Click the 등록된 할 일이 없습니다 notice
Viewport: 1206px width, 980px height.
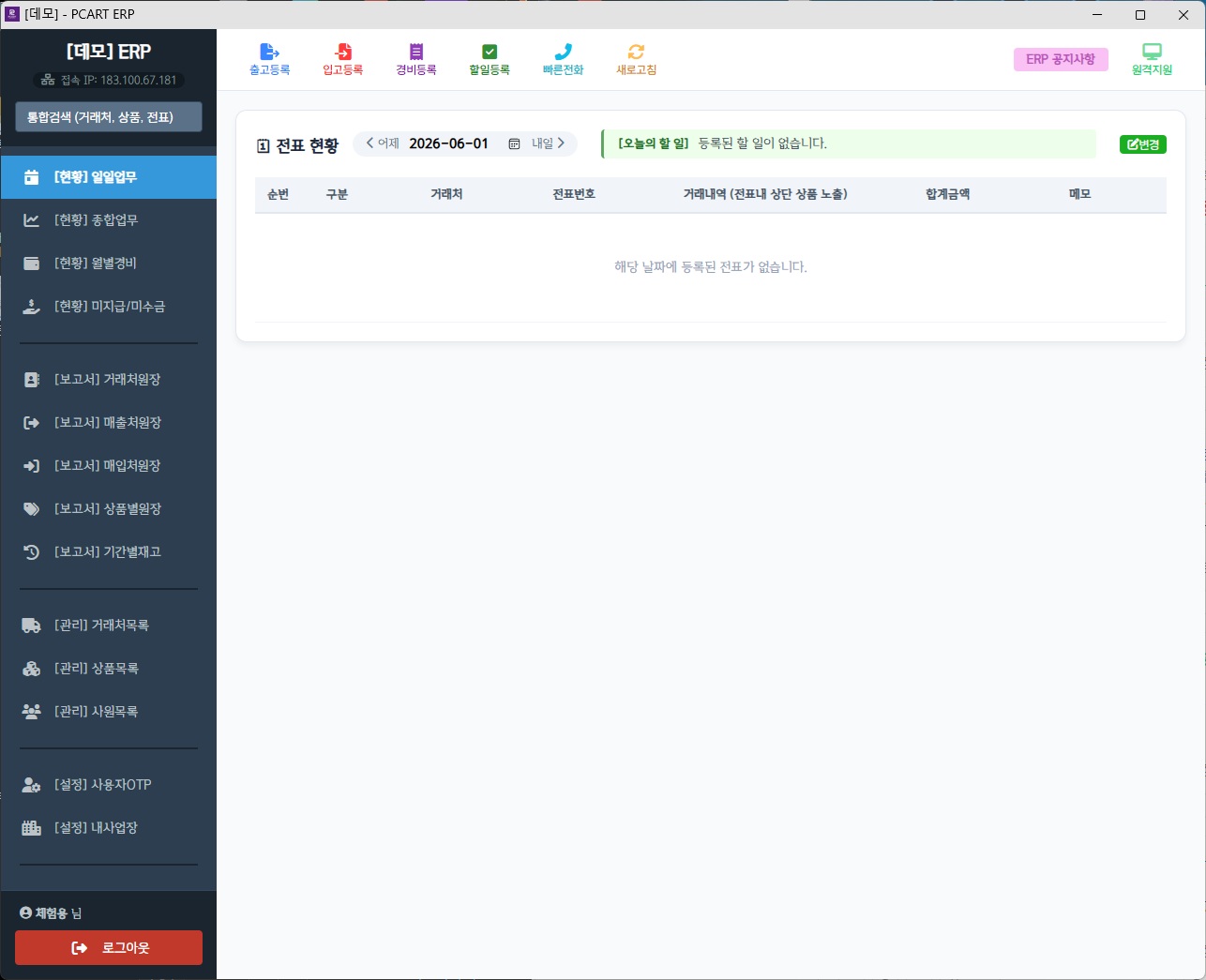tap(762, 143)
